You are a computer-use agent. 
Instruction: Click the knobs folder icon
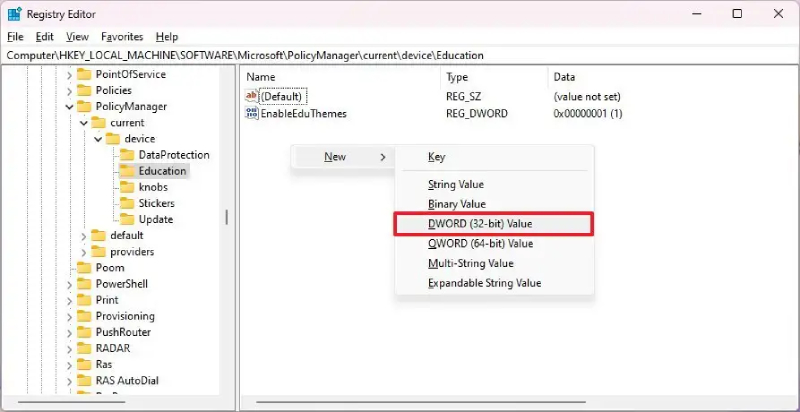point(127,187)
